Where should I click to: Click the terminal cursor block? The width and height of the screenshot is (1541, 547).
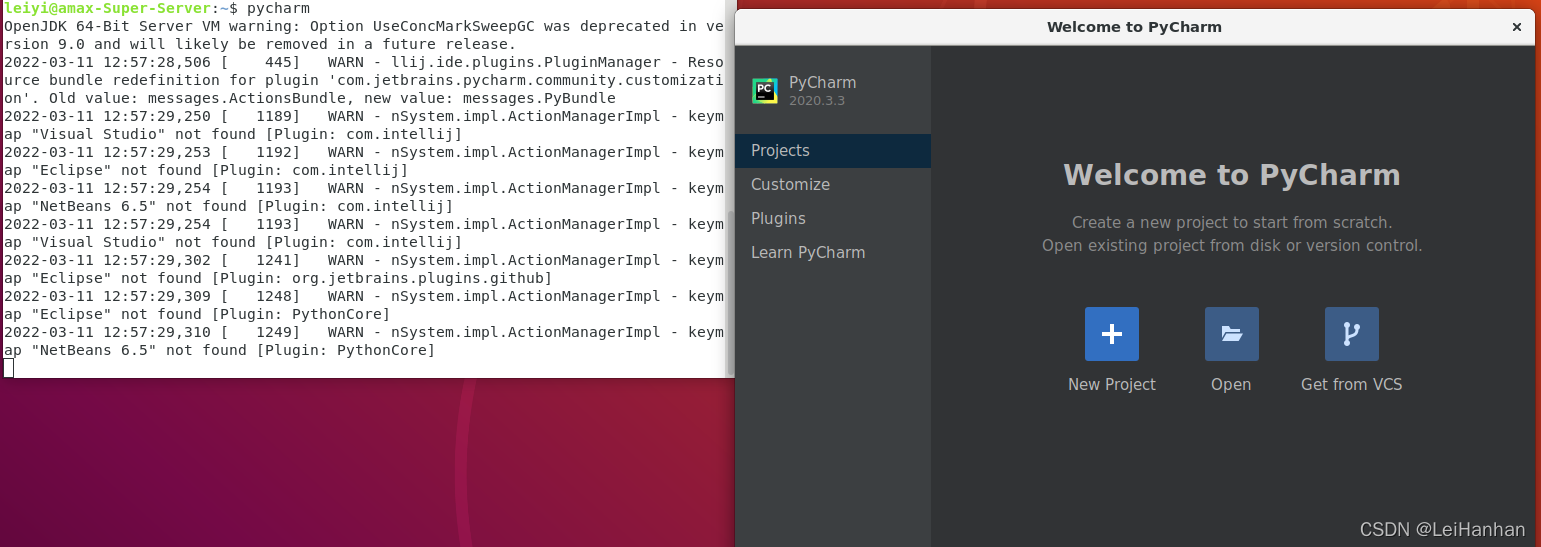coord(8,368)
